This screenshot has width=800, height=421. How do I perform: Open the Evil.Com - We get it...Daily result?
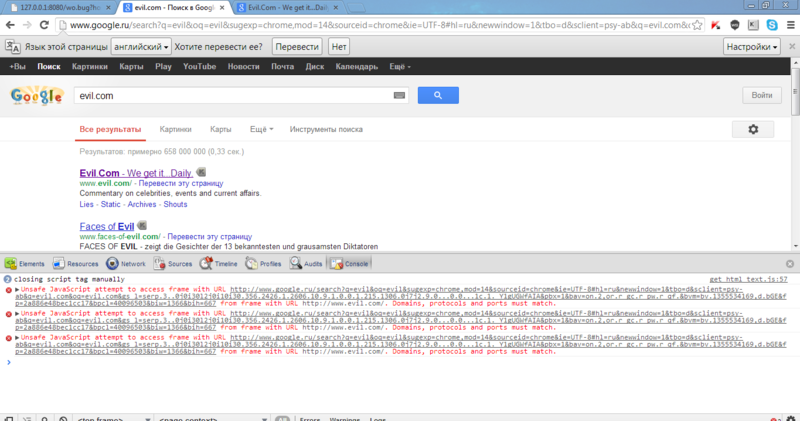click(x=136, y=173)
